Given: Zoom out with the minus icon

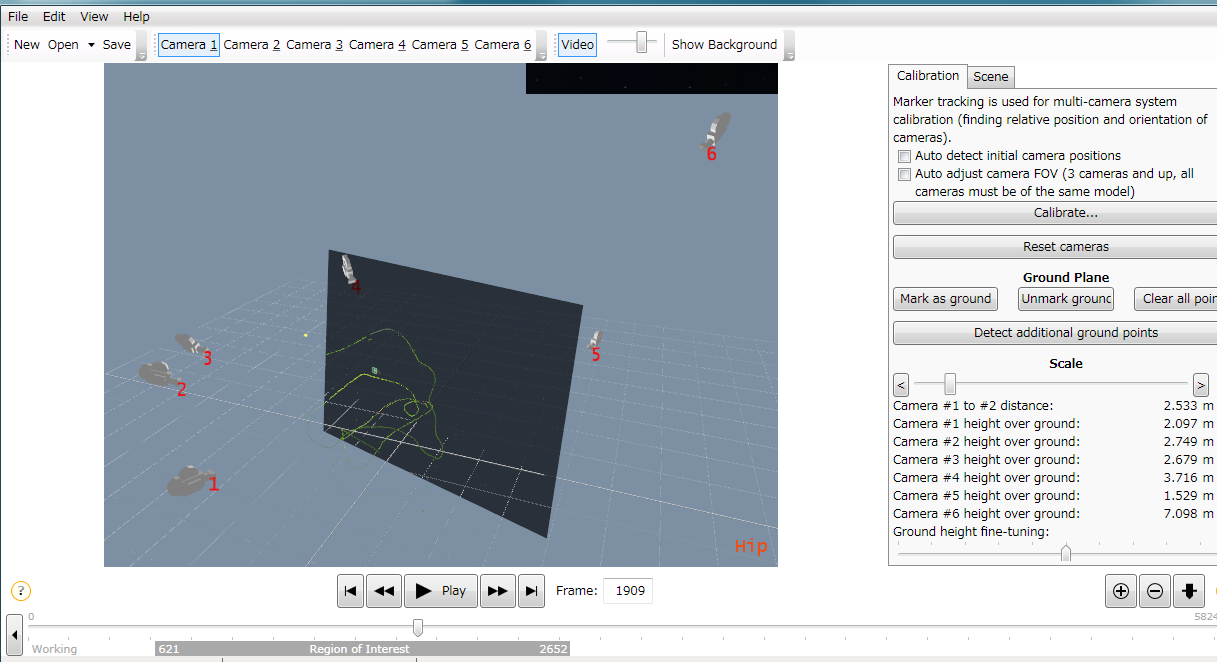Looking at the screenshot, I should (x=1155, y=591).
